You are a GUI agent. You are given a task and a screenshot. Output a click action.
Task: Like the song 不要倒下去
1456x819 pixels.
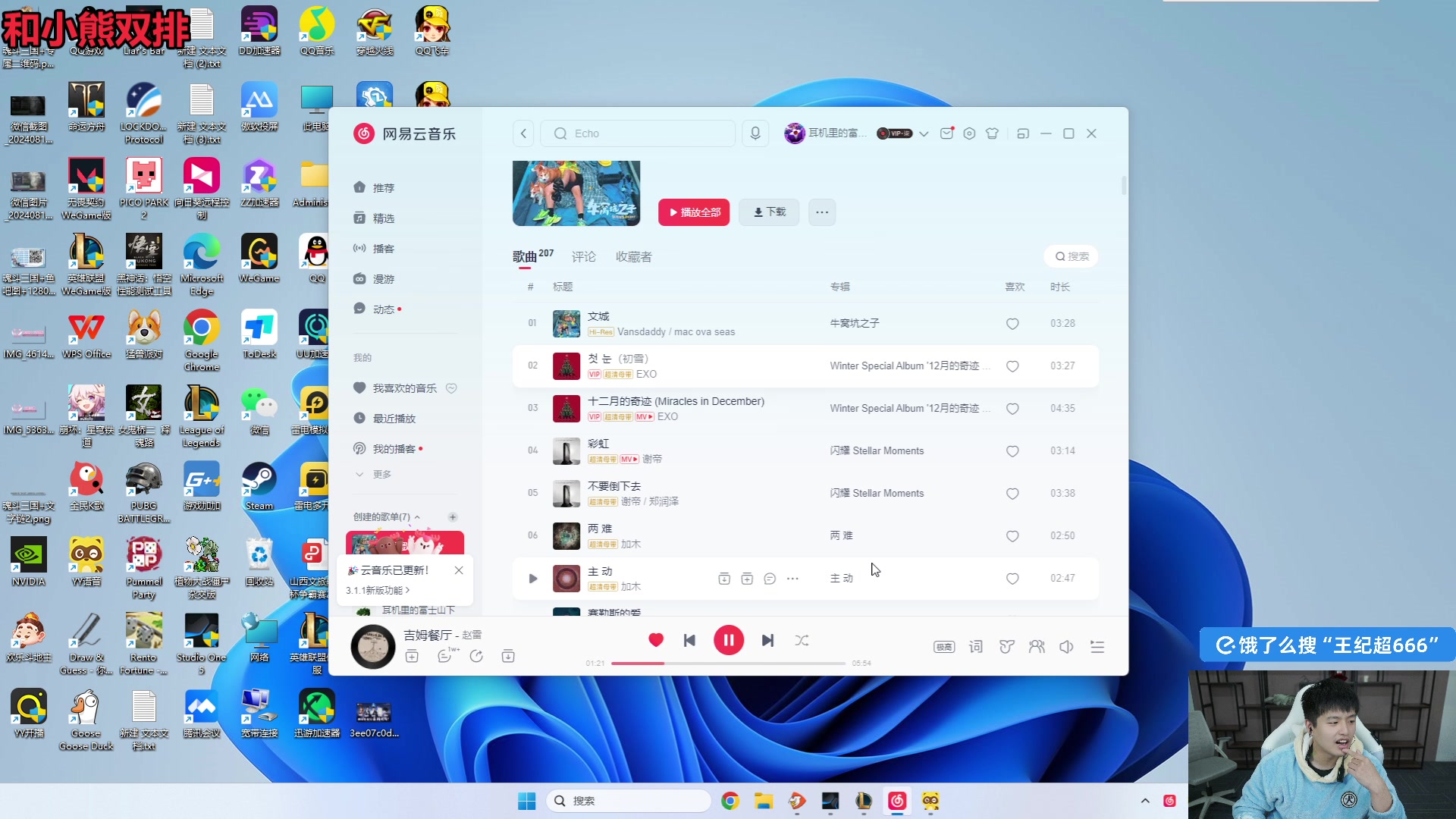click(1012, 494)
